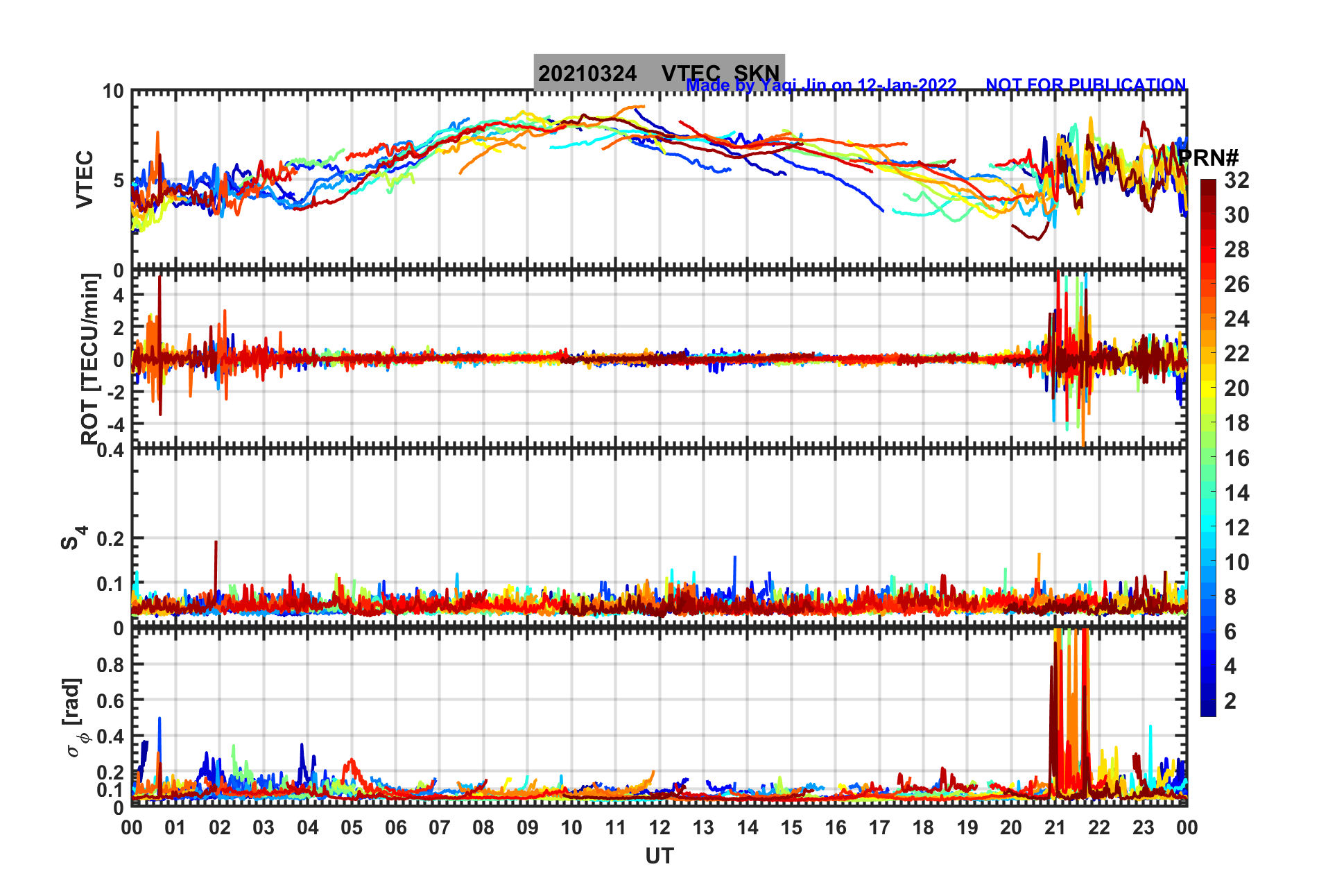
Task: Click UT axis hour label '15'
Action: 791,827
